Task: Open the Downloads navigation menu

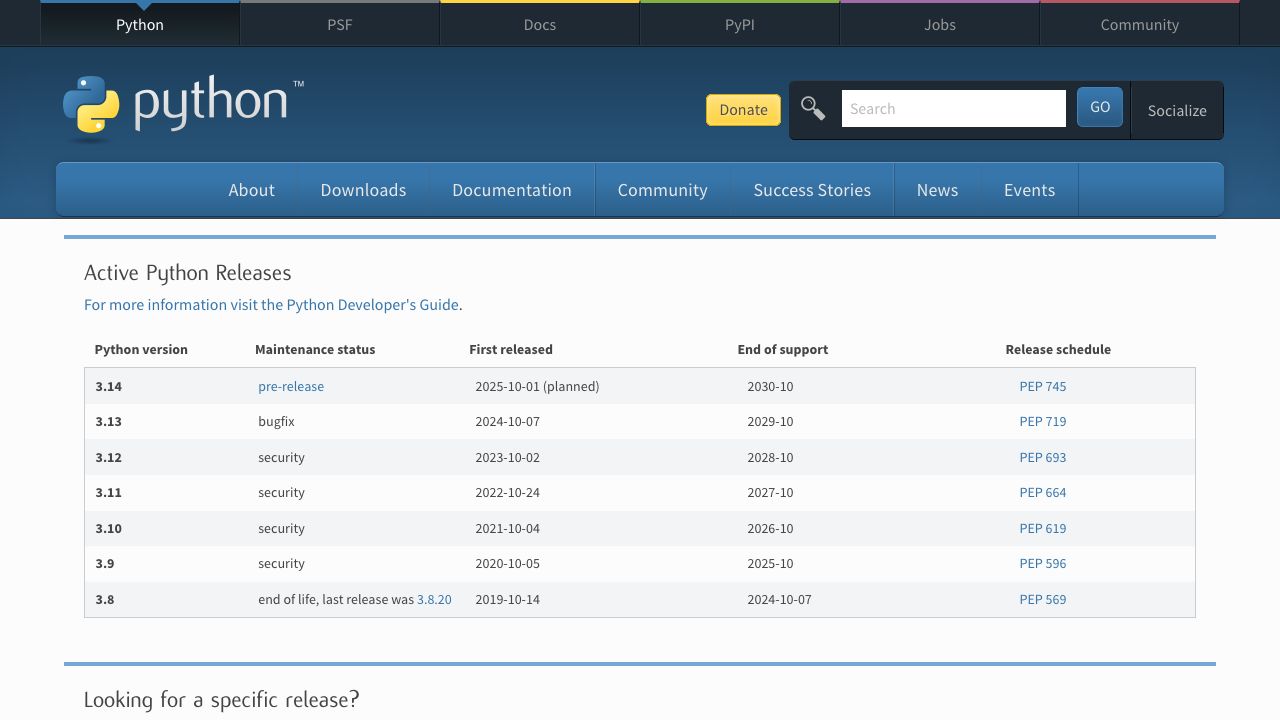Action: pos(363,190)
